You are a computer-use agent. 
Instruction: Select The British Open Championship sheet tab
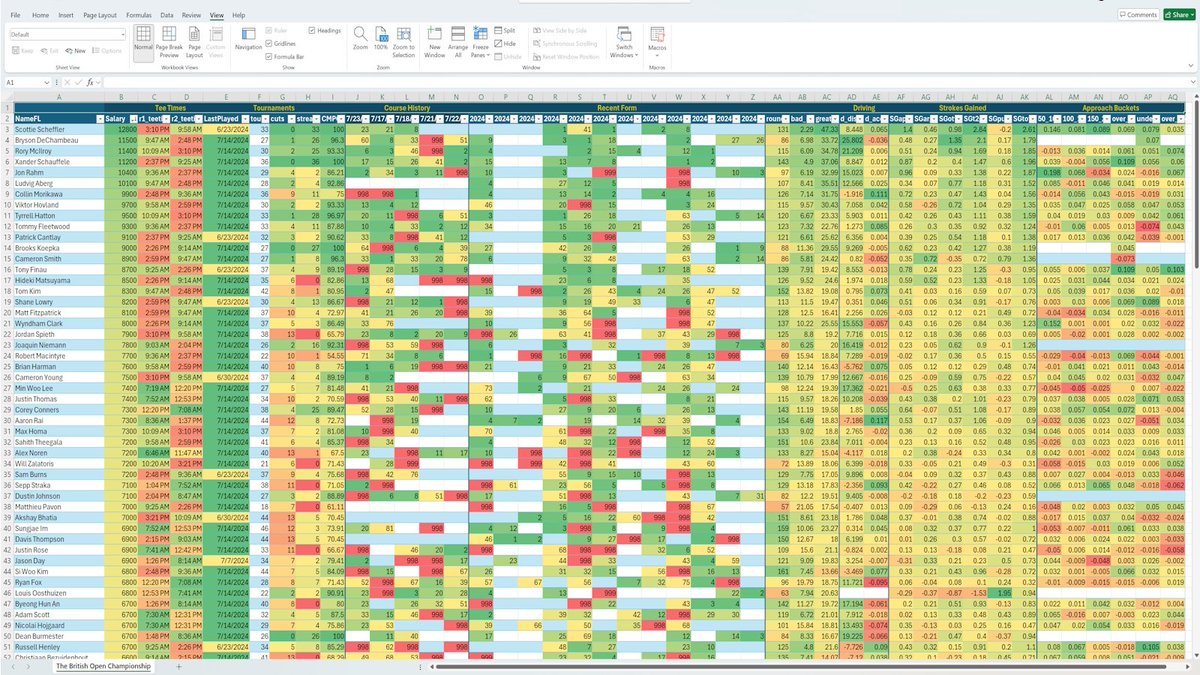click(x=103, y=665)
